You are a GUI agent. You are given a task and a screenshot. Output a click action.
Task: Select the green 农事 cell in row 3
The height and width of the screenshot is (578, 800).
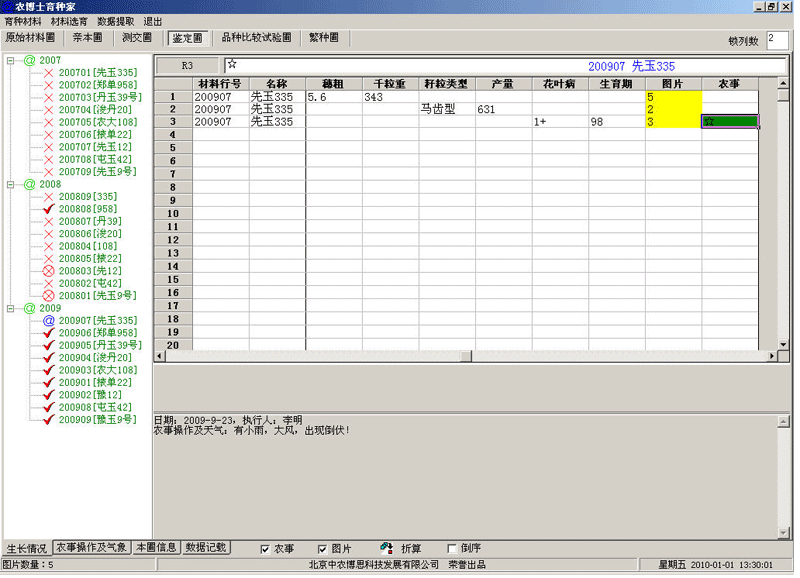[730, 121]
